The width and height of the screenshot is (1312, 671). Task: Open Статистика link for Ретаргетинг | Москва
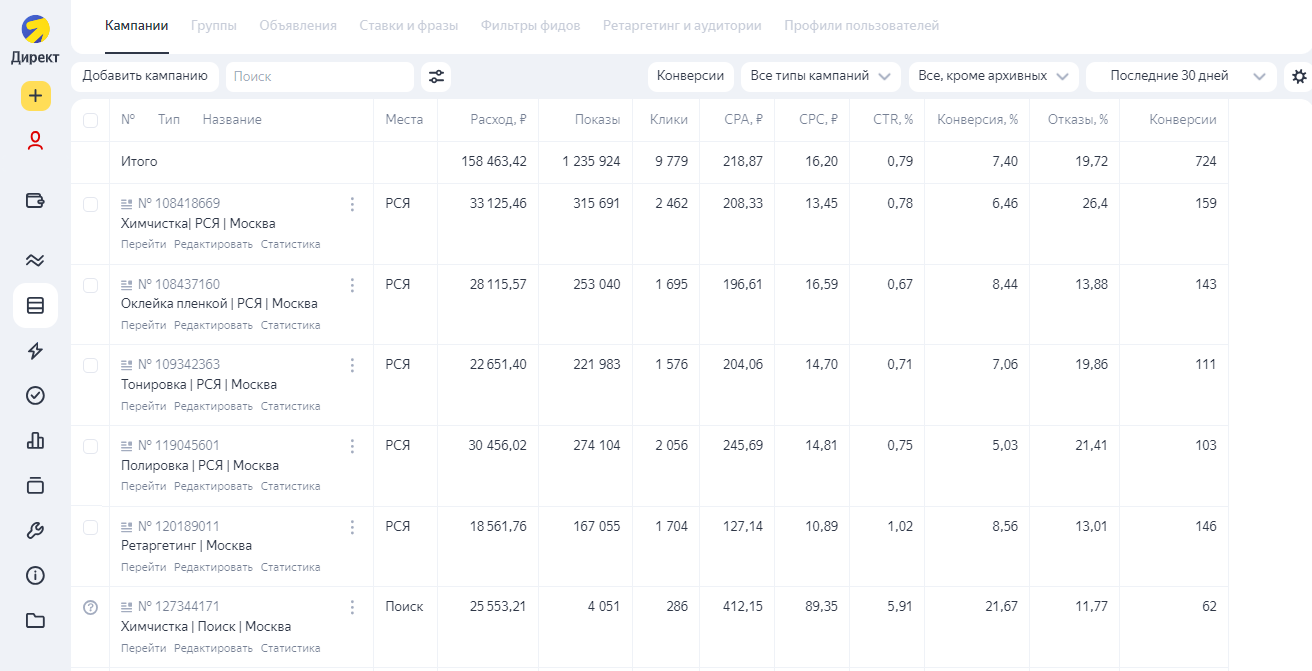click(x=290, y=567)
